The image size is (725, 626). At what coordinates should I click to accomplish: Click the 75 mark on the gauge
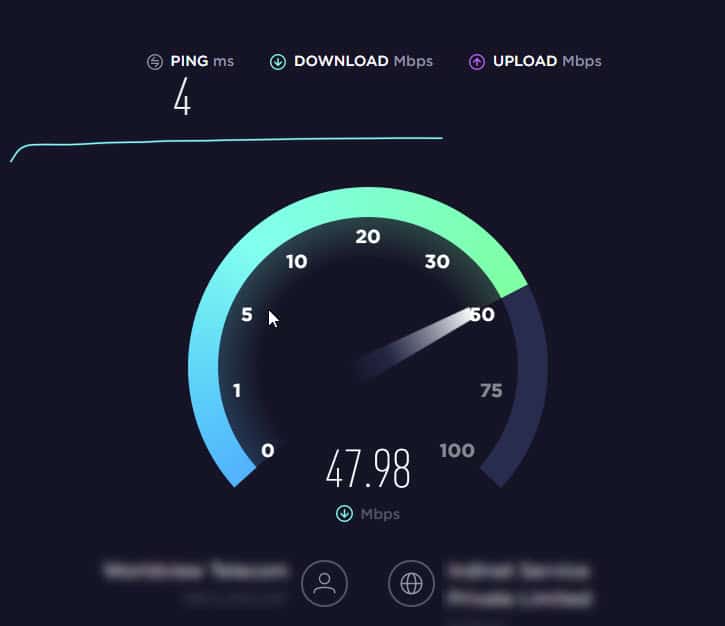click(x=491, y=391)
